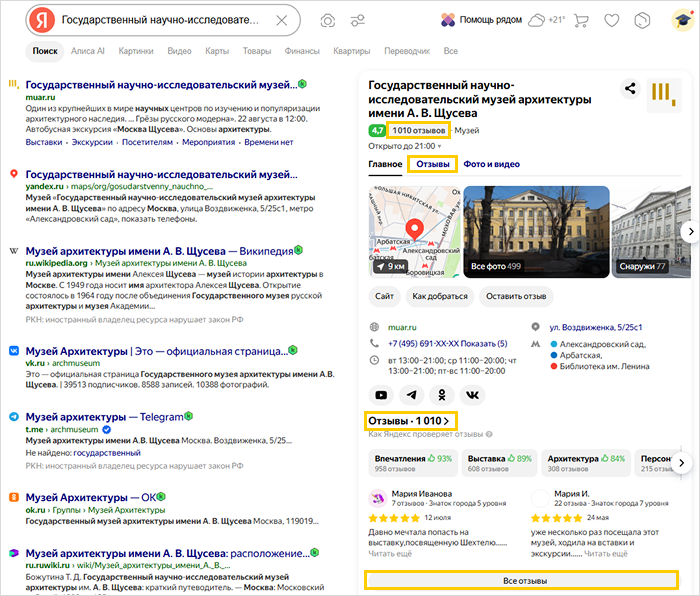Click help icon next to Как Яндекс проверяет отзывы
Image resolution: width=700 pixels, height=596 pixels.
[489, 434]
